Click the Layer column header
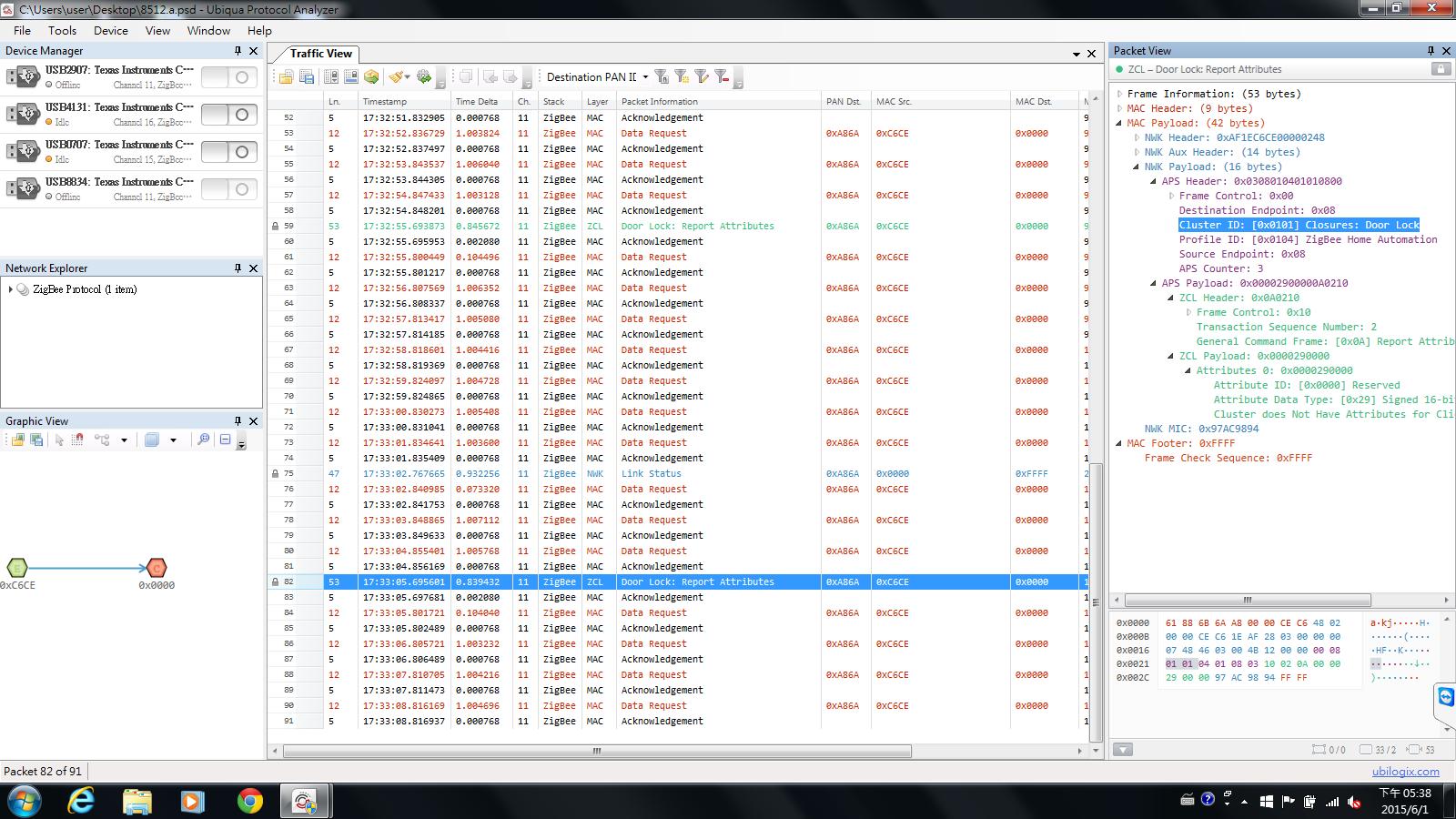 click(598, 101)
